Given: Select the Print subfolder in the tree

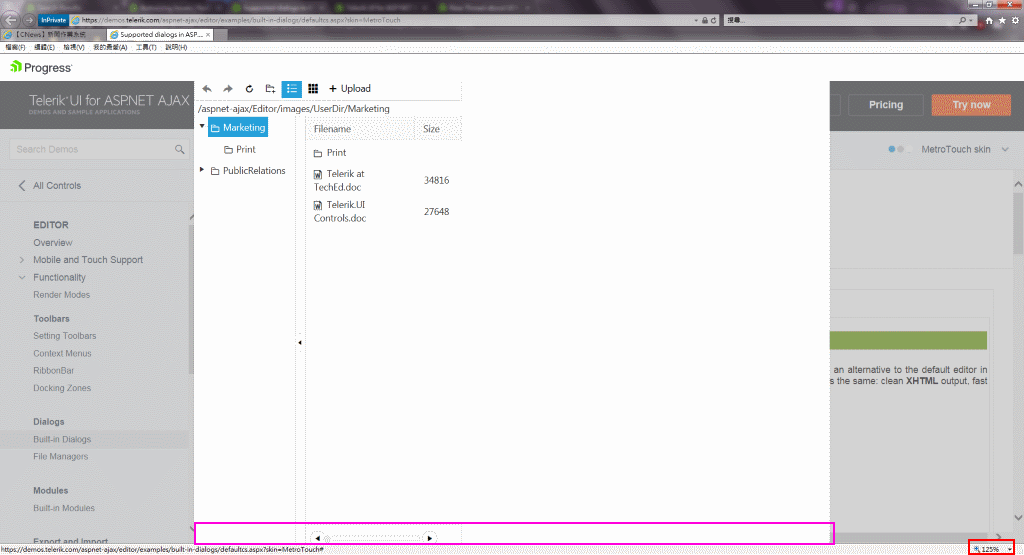Looking at the screenshot, I should click(240, 150).
